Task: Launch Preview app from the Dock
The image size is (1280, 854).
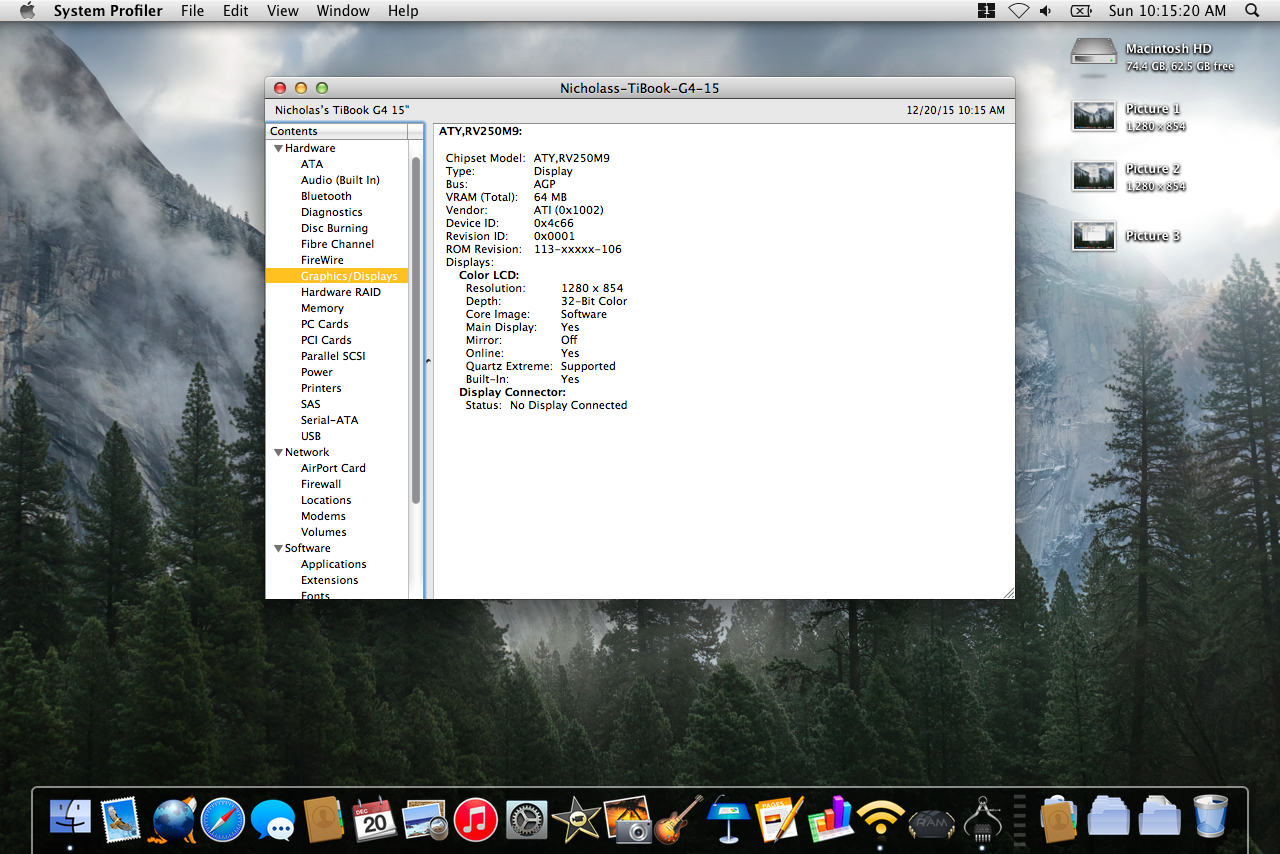Action: click(x=425, y=820)
